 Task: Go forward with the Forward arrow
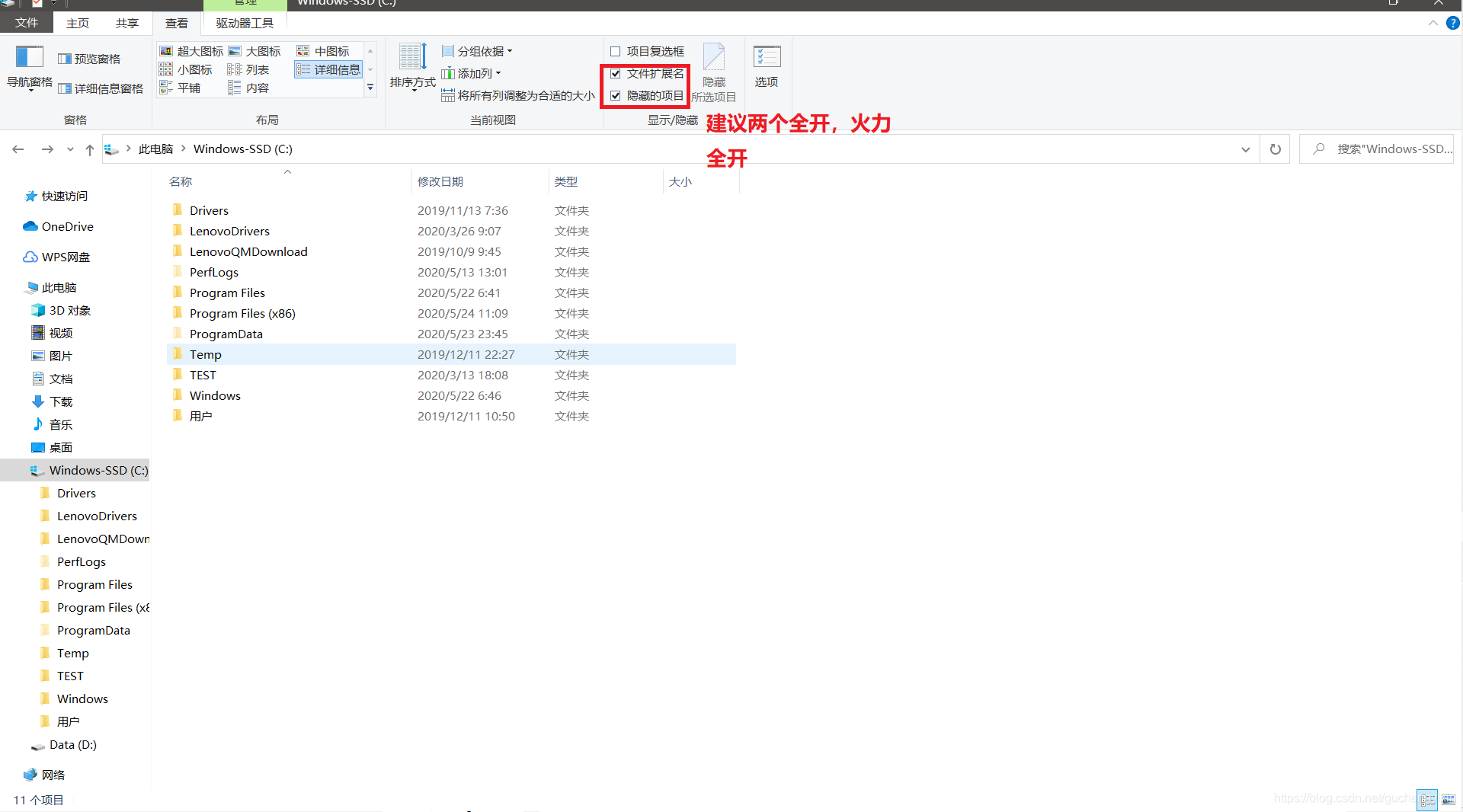point(47,149)
